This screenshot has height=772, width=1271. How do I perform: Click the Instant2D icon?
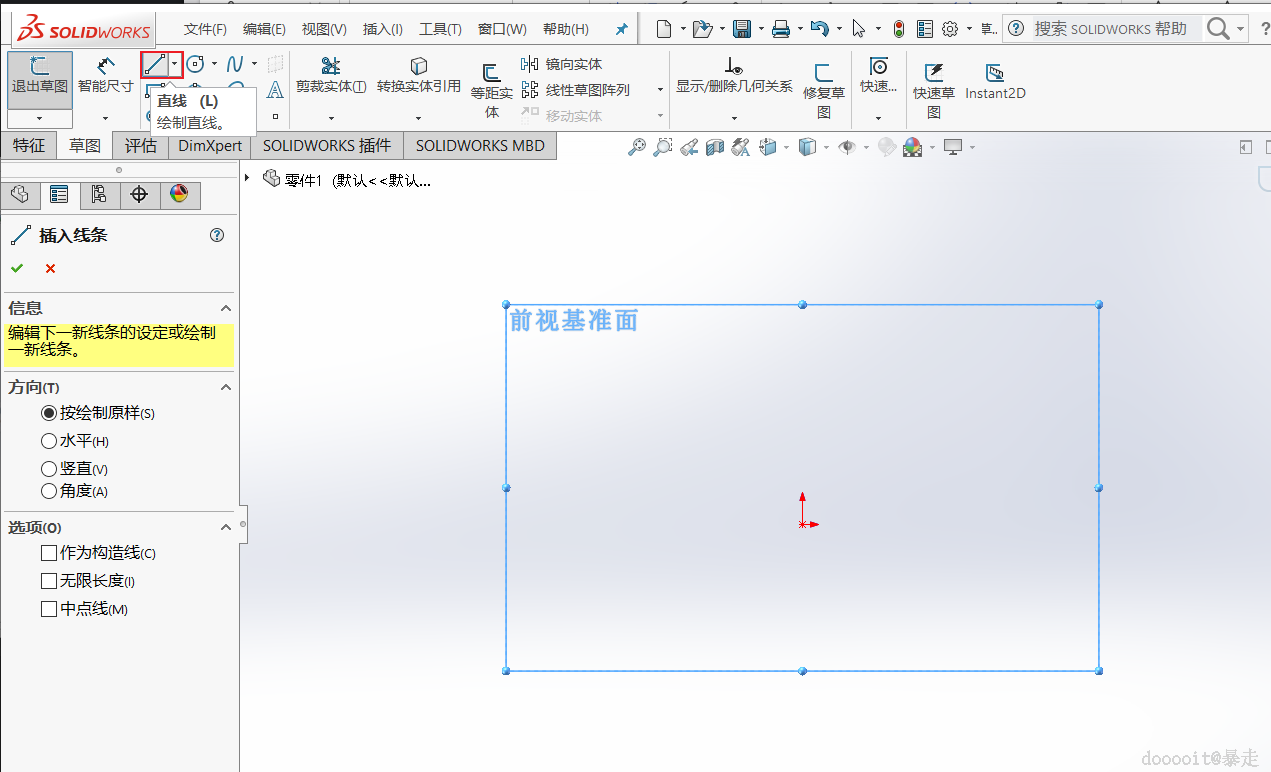[995, 80]
